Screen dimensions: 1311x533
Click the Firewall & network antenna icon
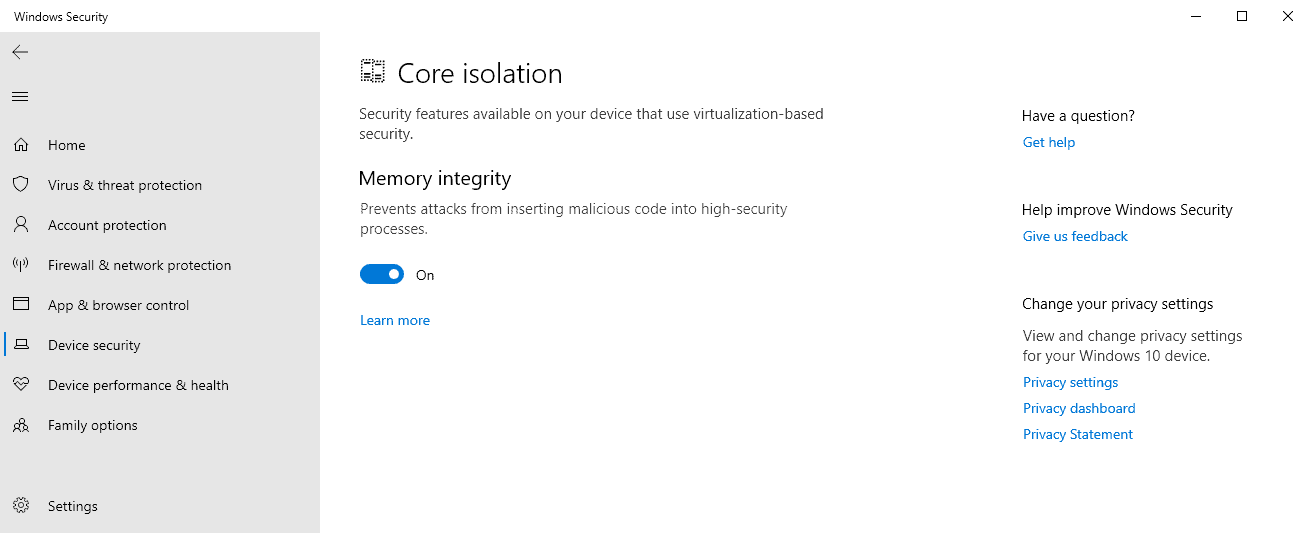coord(20,265)
